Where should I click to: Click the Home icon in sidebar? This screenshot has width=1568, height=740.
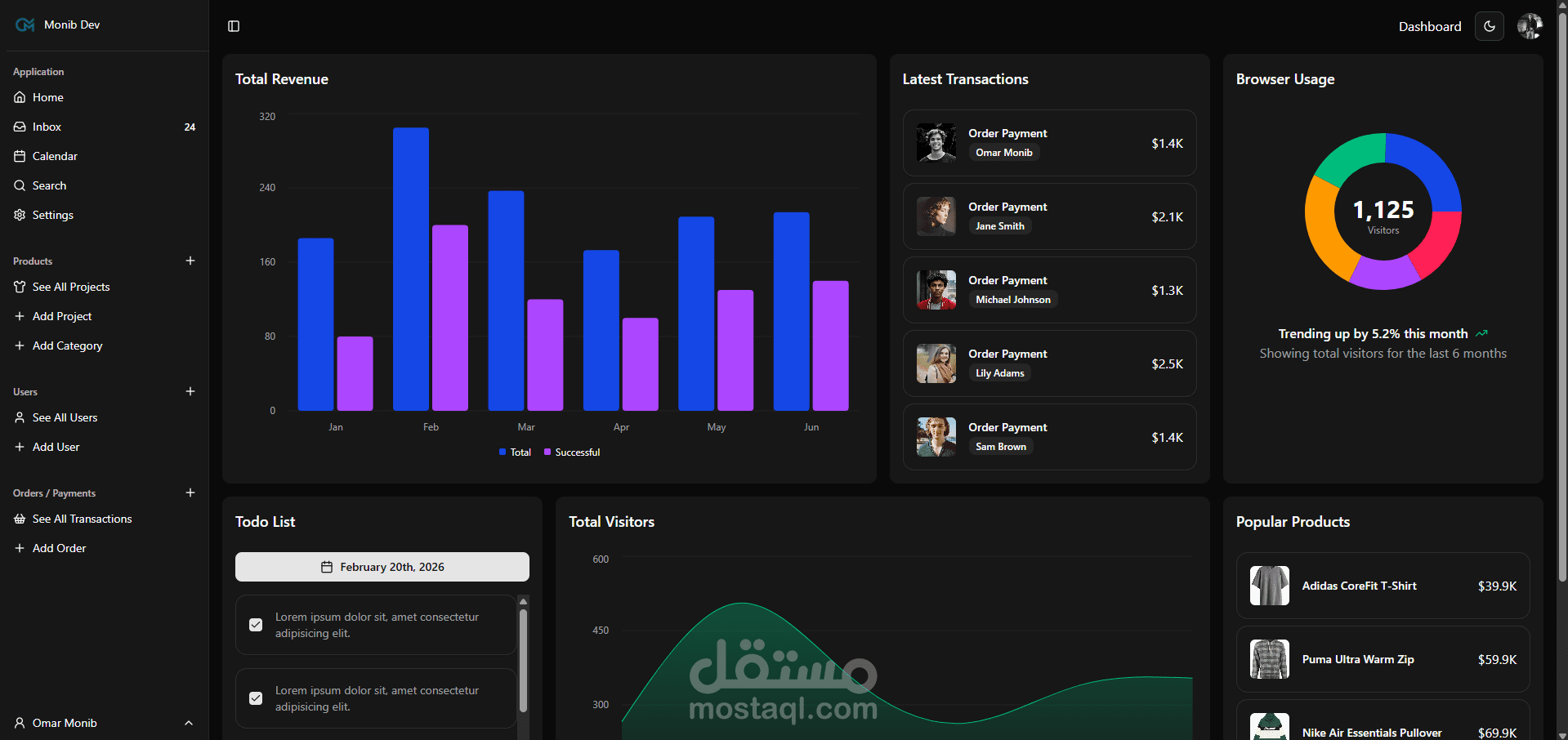[x=20, y=97]
